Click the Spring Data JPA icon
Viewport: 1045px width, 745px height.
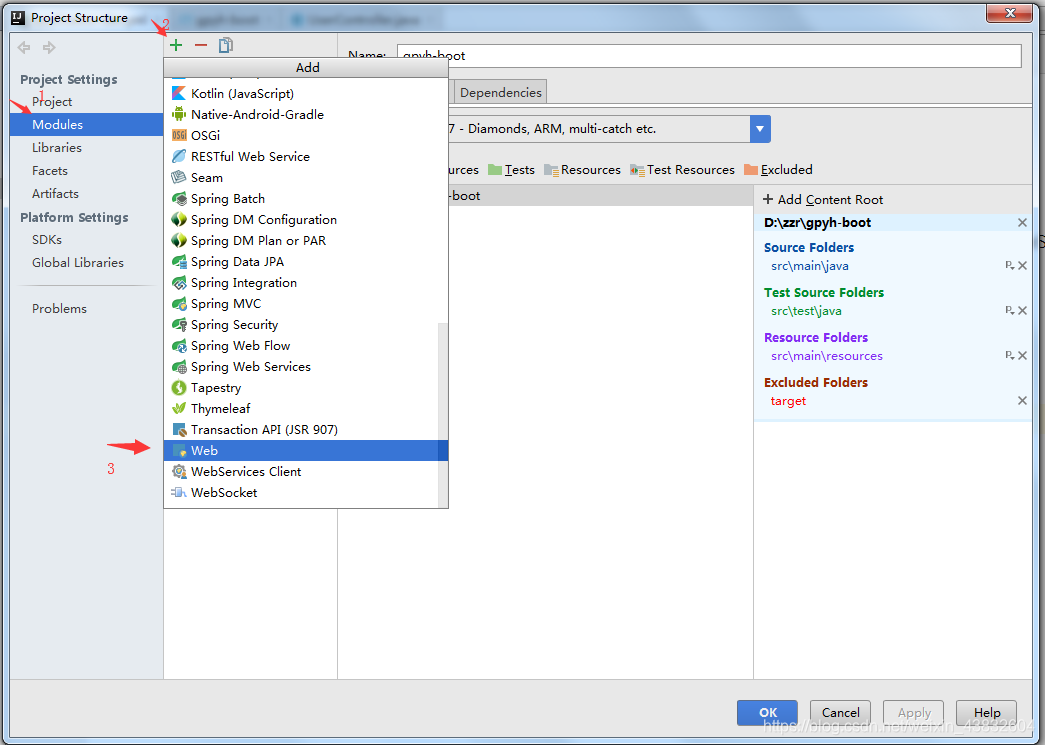click(x=179, y=261)
